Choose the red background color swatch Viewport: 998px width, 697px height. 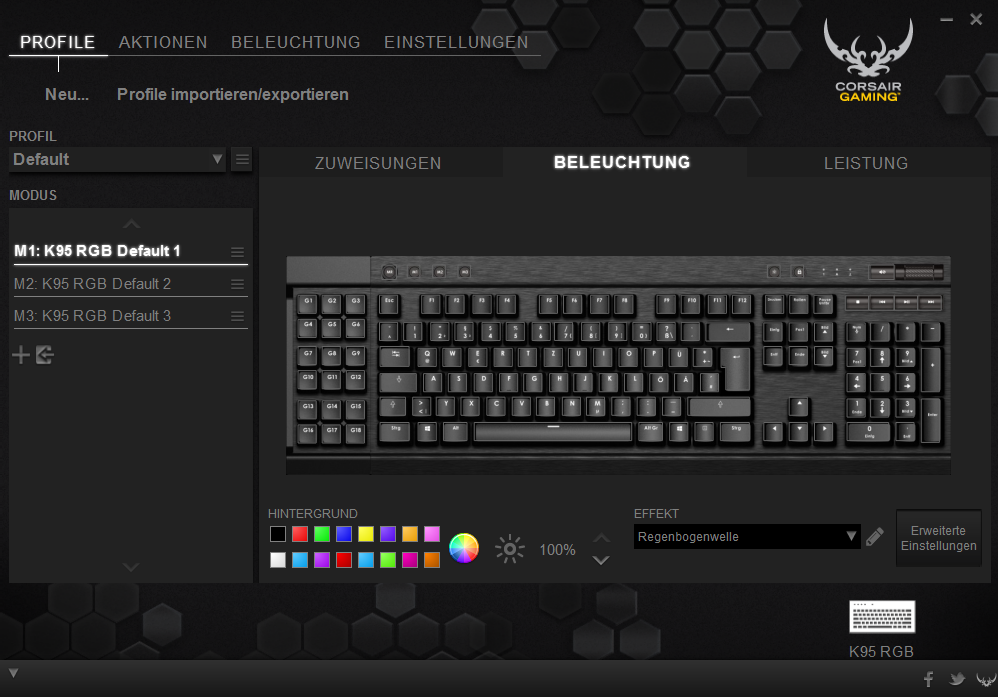pos(300,533)
